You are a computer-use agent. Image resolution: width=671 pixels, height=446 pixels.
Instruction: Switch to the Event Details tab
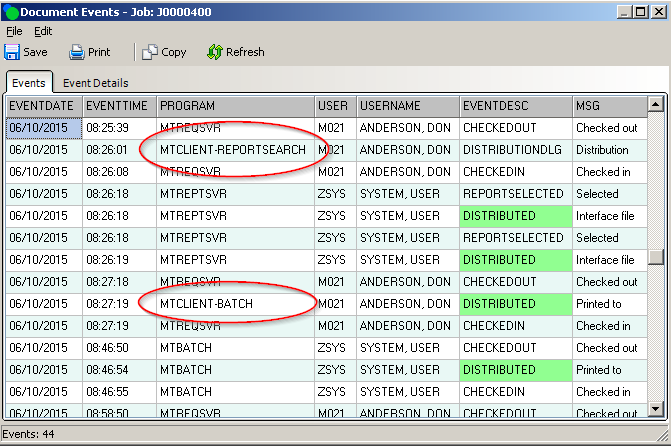click(95, 83)
